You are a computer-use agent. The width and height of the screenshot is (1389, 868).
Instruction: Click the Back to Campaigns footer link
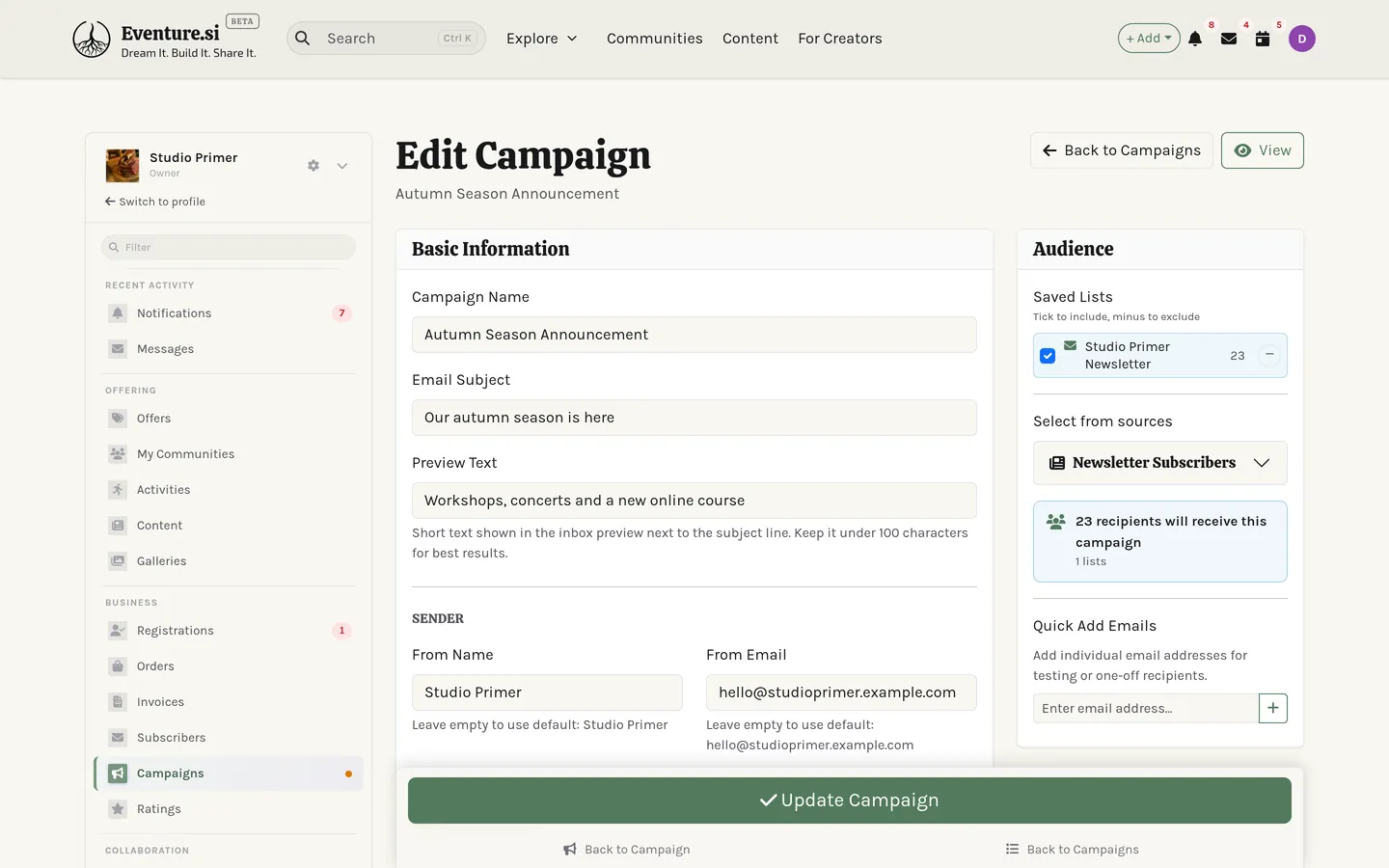coord(1073,850)
